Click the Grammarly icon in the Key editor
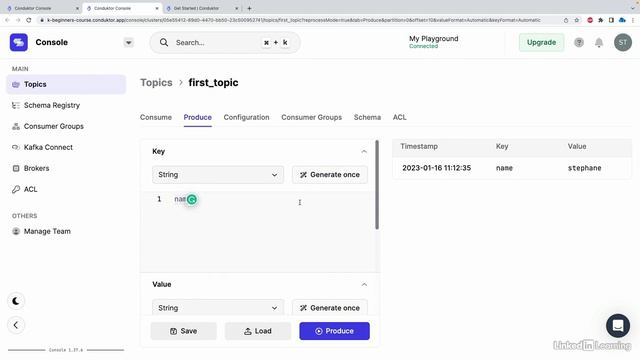The height and width of the screenshot is (360, 640). [x=192, y=200]
